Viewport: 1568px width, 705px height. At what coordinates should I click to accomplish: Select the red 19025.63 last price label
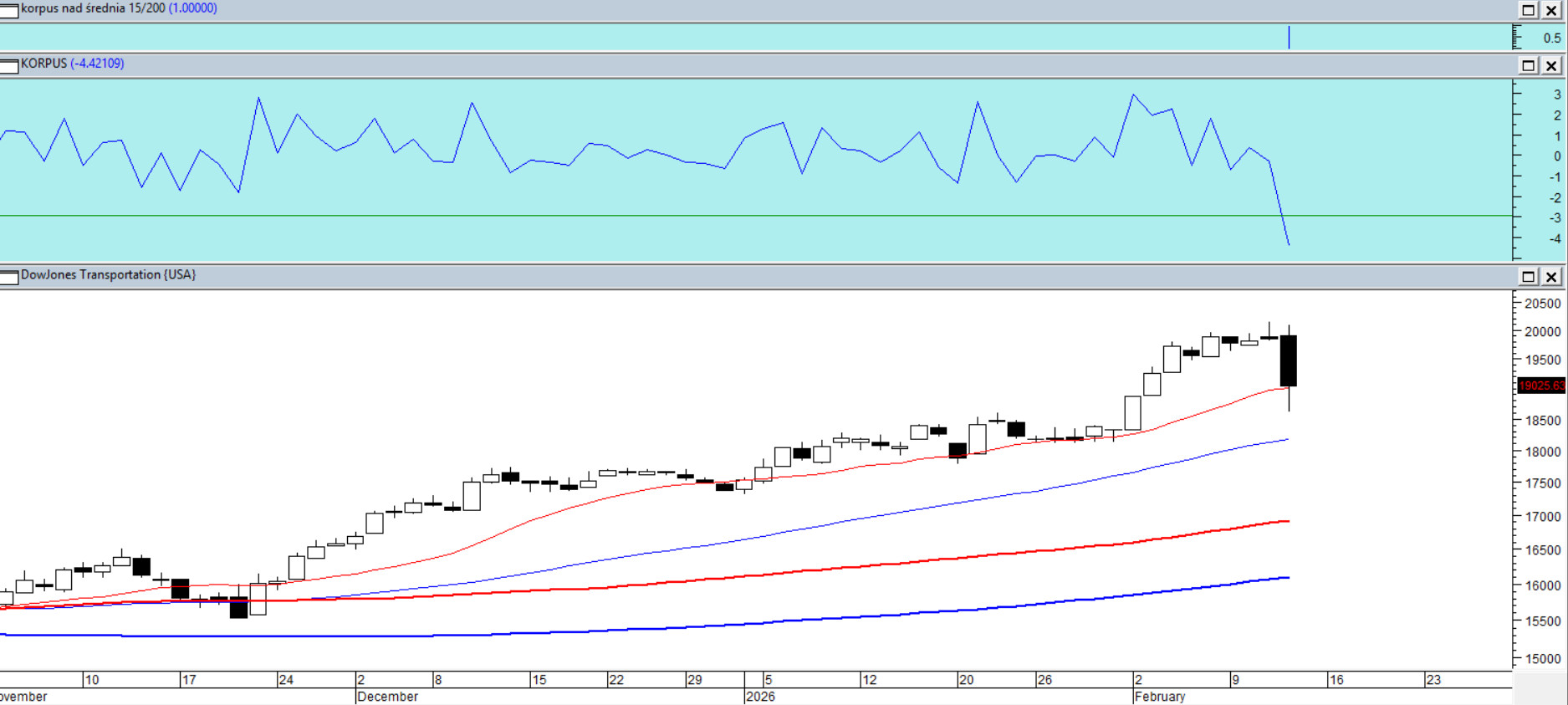click(x=1540, y=386)
